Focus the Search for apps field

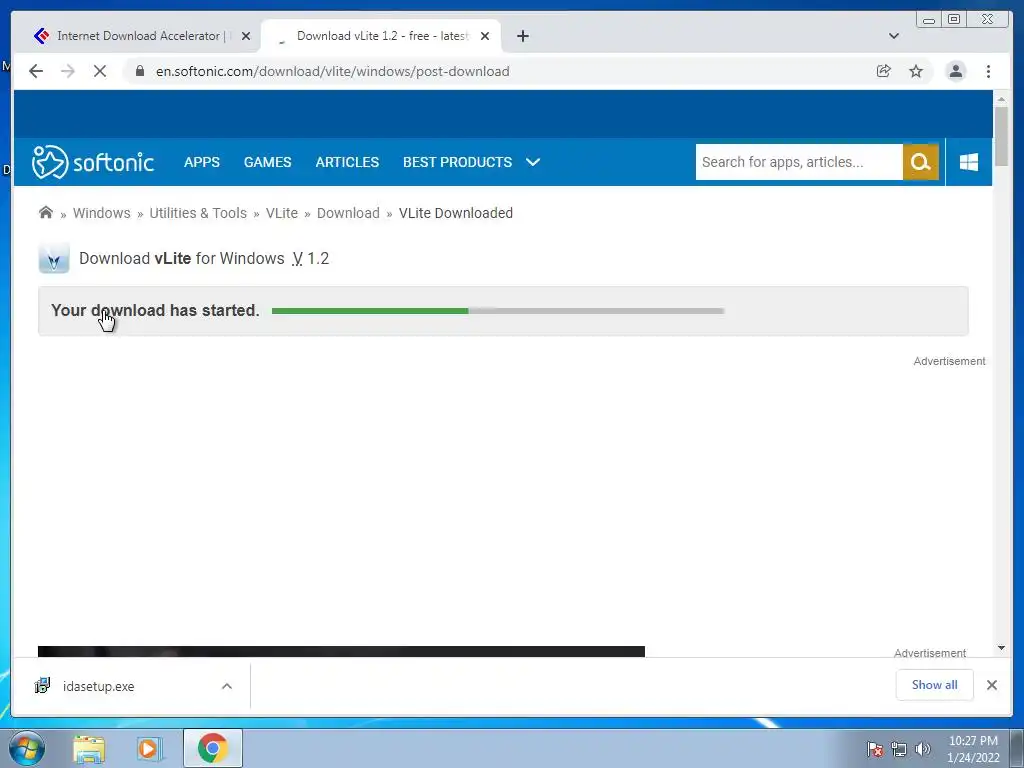pos(799,162)
